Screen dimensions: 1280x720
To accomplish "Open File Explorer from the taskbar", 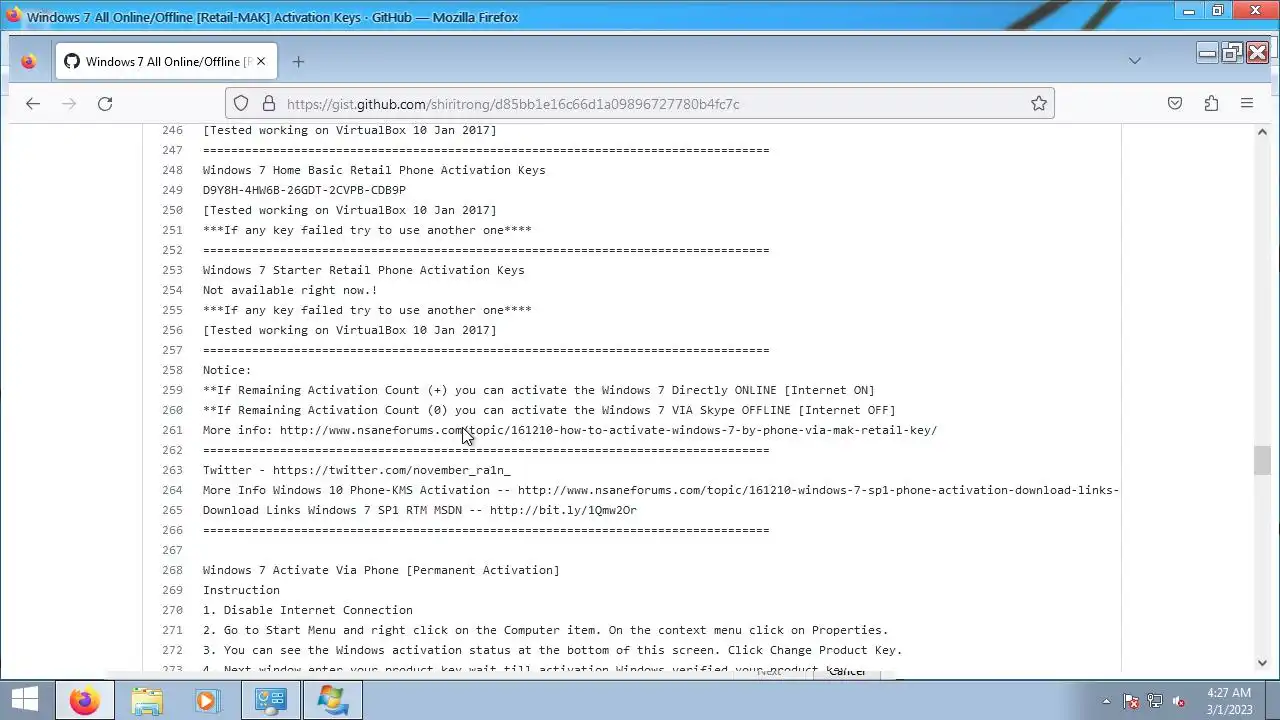I will coord(147,700).
